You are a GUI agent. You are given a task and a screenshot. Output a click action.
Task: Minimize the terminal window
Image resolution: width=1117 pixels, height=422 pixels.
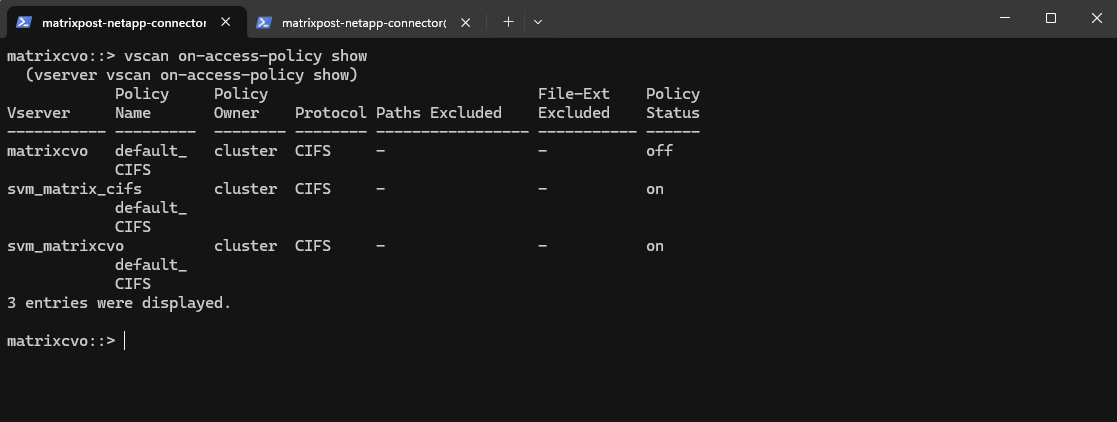coord(1004,18)
